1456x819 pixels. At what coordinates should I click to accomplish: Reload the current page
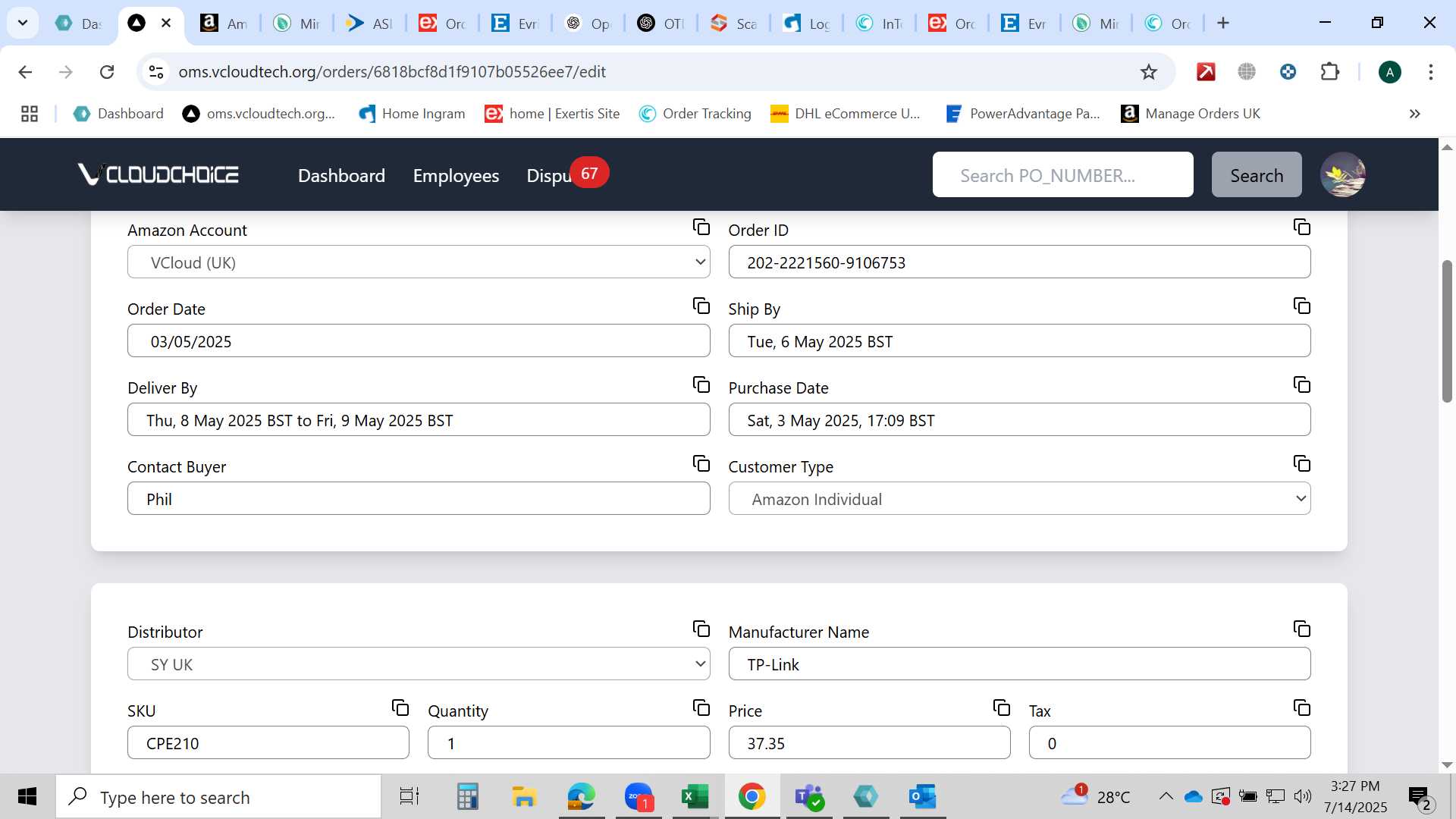pos(107,72)
